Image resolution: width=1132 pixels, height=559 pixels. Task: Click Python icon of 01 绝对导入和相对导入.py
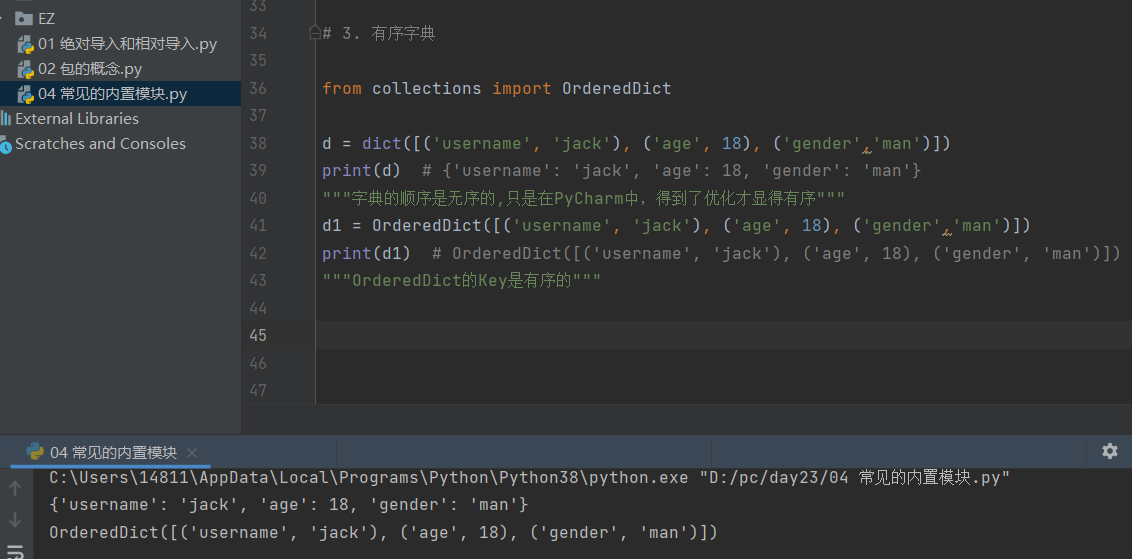pyautogui.click(x=26, y=45)
